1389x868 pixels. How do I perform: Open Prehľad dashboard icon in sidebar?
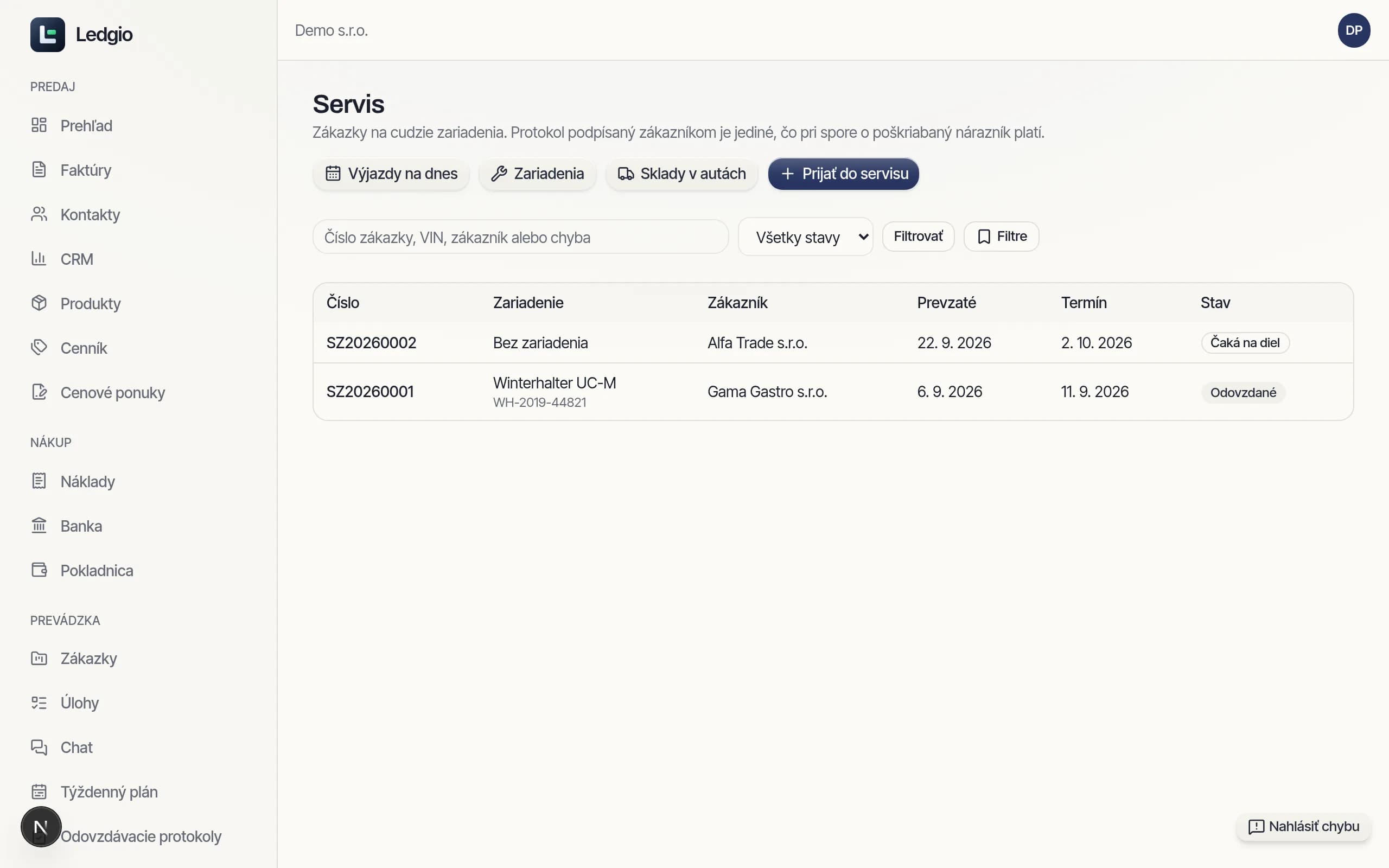[39, 125]
